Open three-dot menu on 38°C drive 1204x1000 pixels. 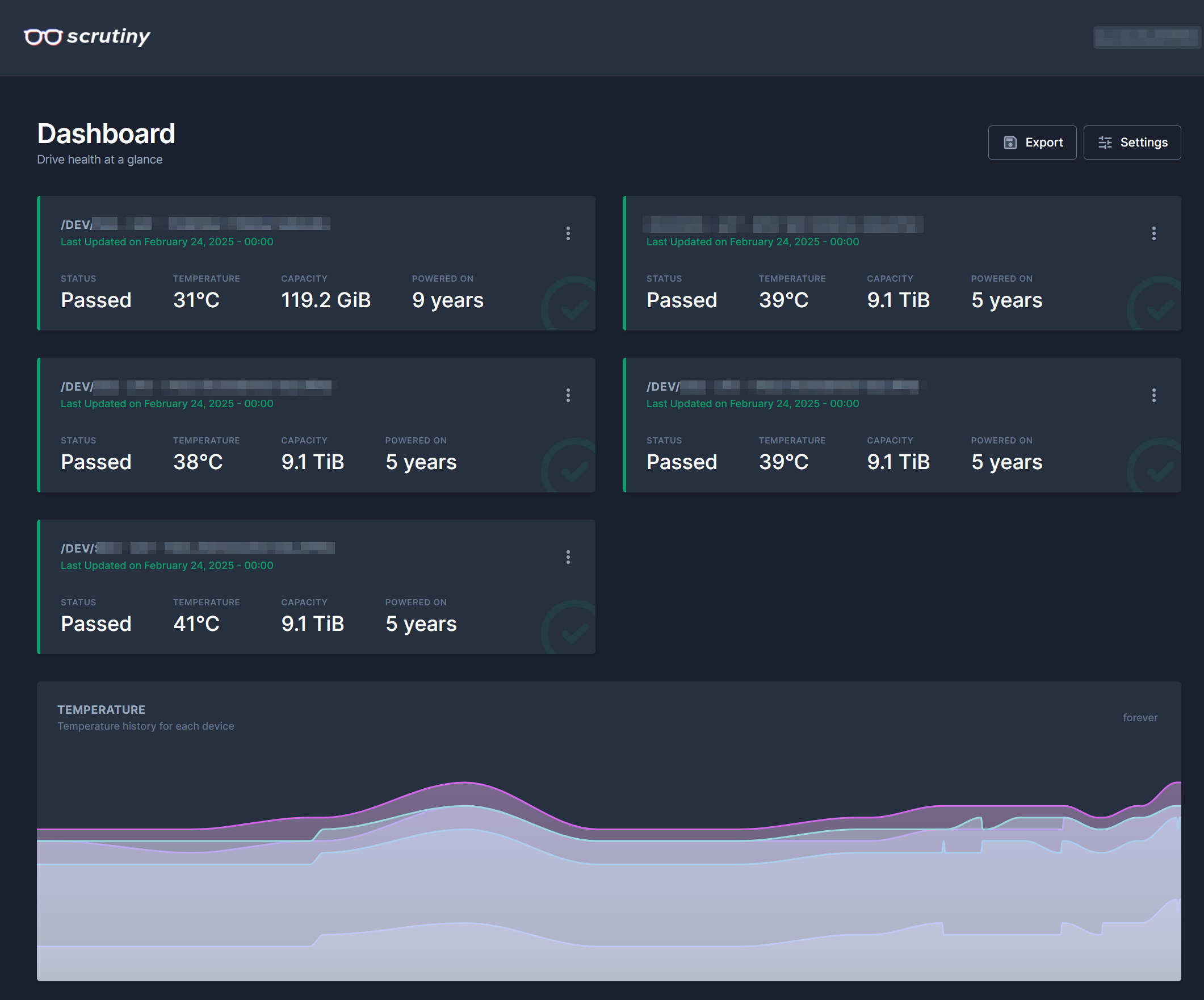coord(568,395)
